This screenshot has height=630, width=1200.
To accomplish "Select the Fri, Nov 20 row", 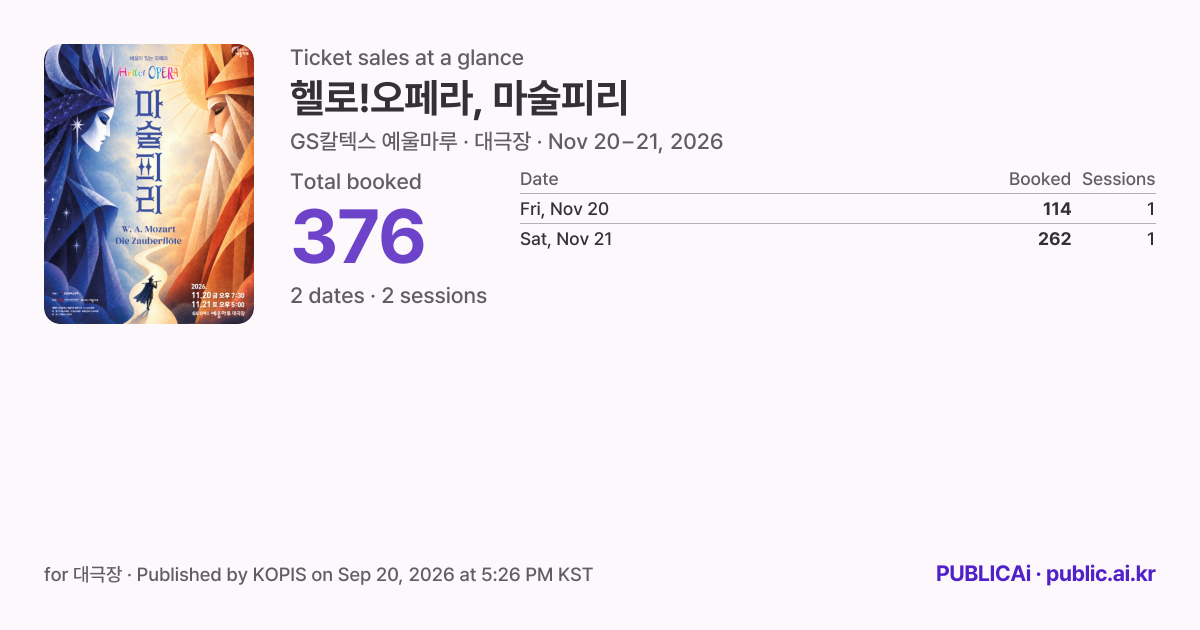I will [837, 209].
